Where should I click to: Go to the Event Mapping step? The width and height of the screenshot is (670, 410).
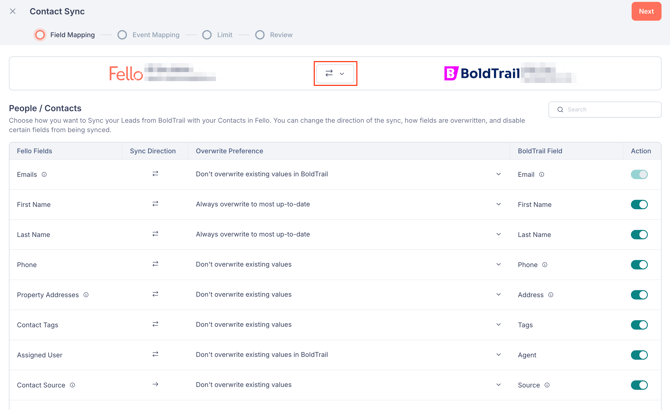pyautogui.click(x=148, y=35)
